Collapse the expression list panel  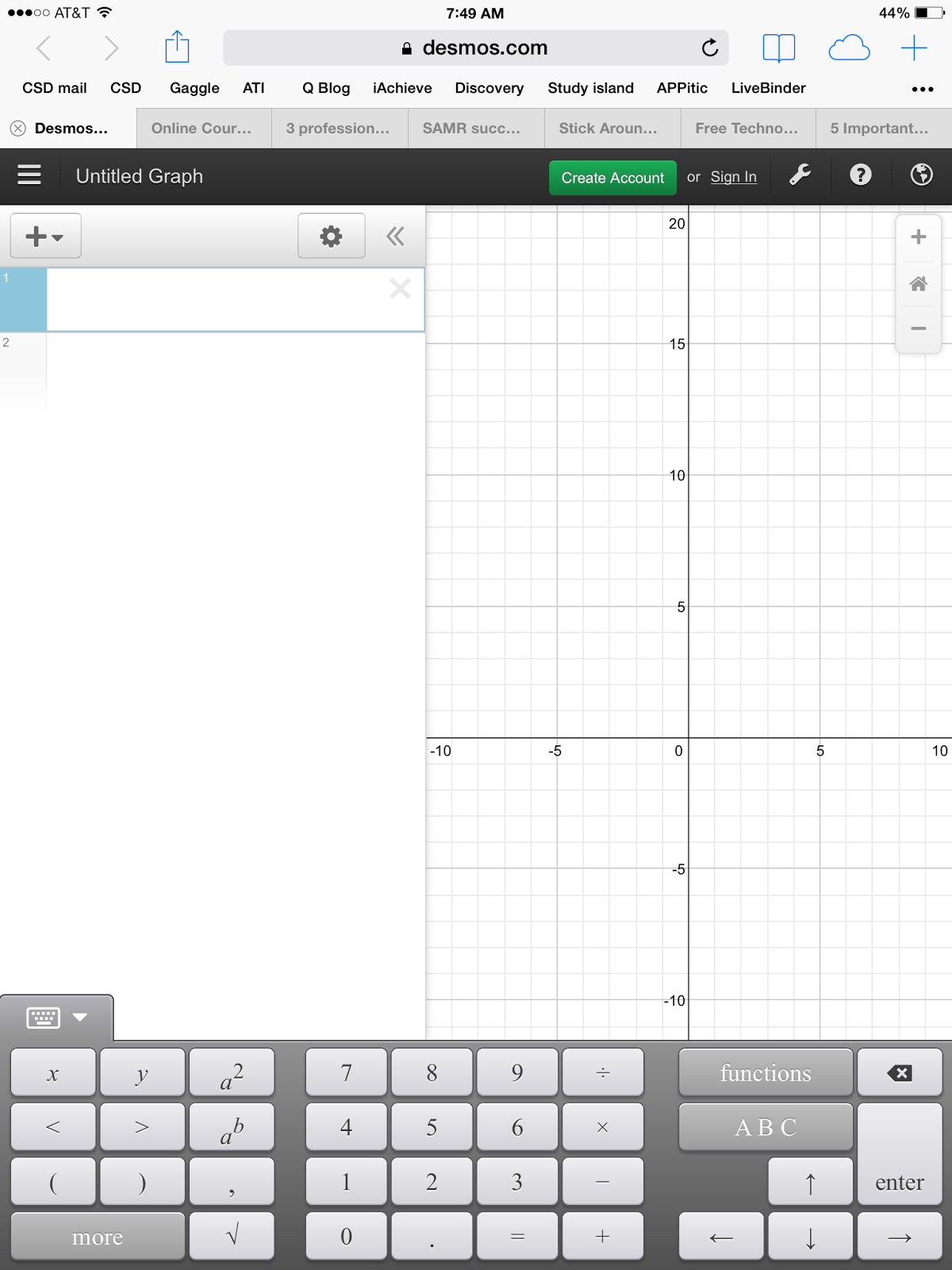pos(395,236)
